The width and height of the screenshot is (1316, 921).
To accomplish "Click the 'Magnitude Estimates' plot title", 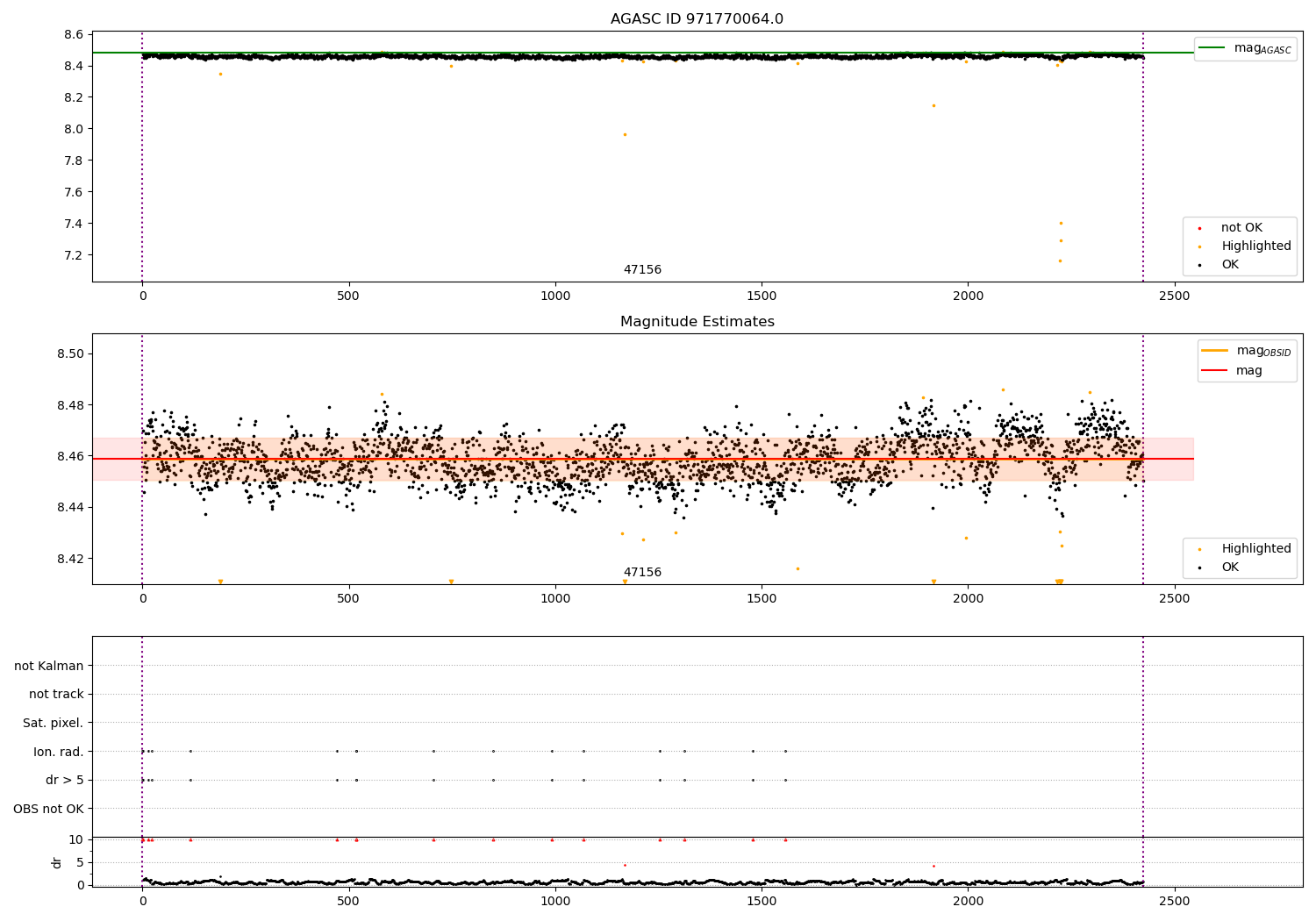I will (x=697, y=322).
